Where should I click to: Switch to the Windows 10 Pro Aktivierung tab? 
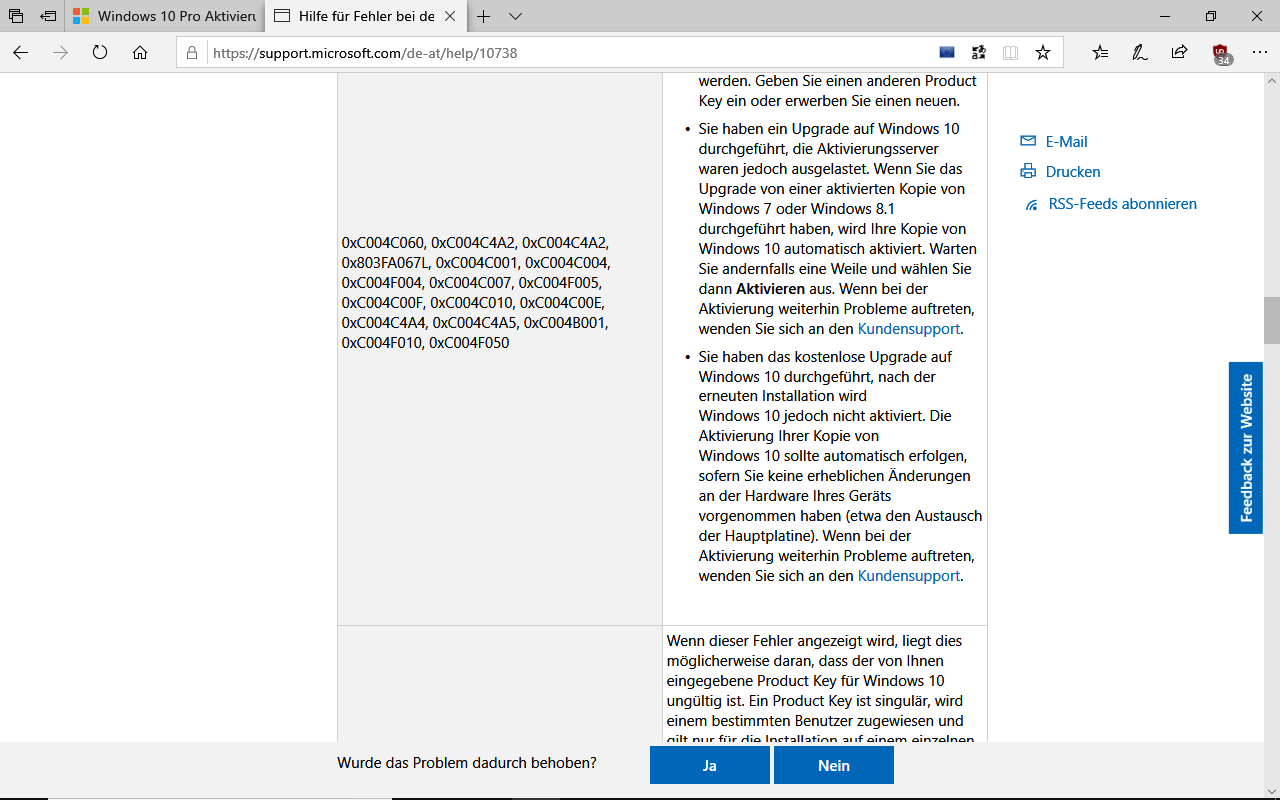pos(163,16)
